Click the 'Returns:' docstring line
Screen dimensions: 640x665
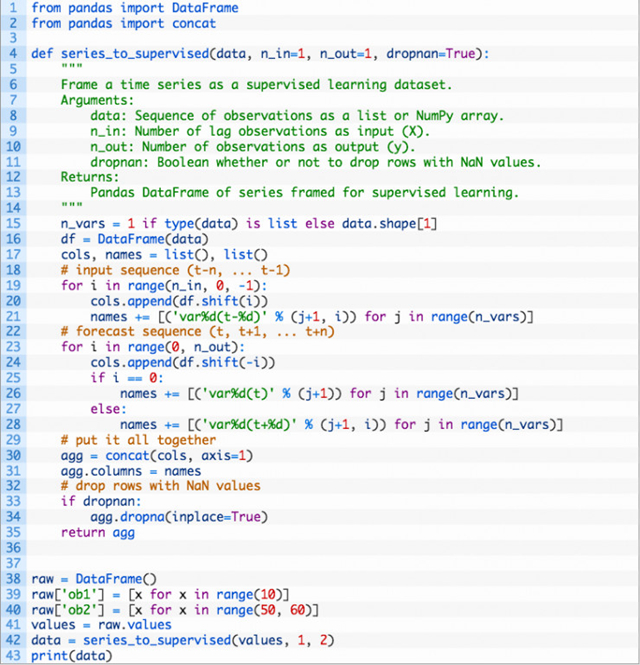(x=90, y=177)
